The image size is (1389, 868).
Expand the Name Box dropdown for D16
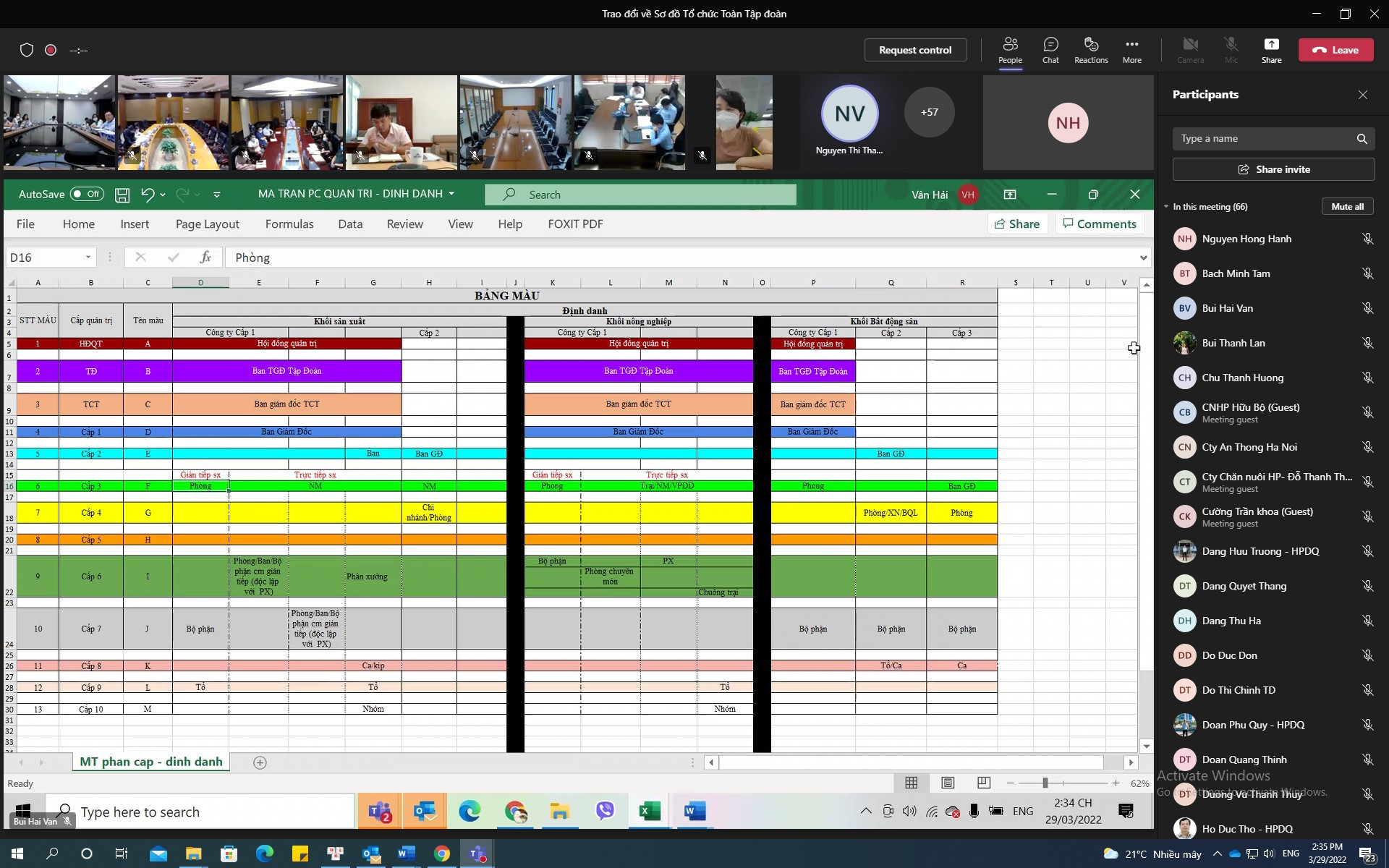pyautogui.click(x=88, y=258)
